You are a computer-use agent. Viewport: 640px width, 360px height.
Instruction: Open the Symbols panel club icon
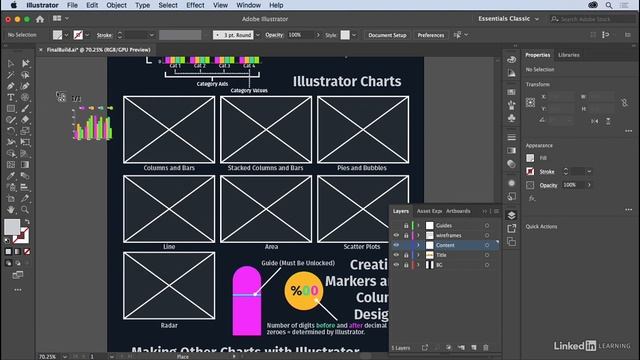(x=511, y=118)
